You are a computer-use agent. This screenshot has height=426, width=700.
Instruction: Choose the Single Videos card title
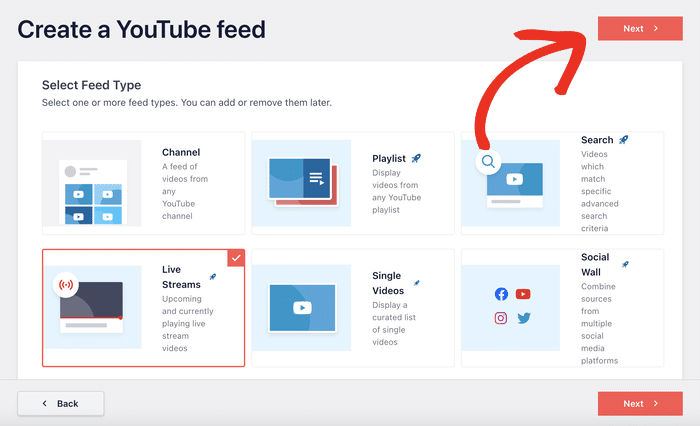(387, 282)
